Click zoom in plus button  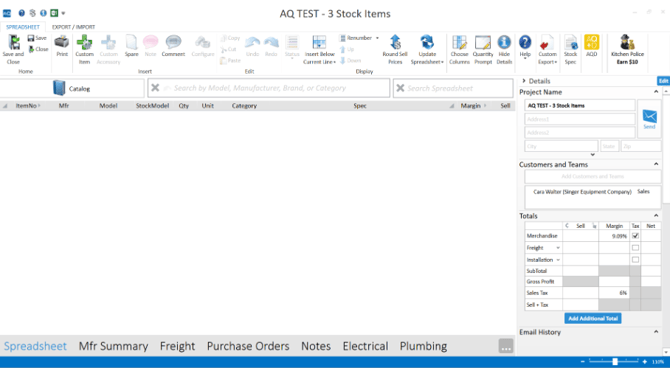(644, 362)
